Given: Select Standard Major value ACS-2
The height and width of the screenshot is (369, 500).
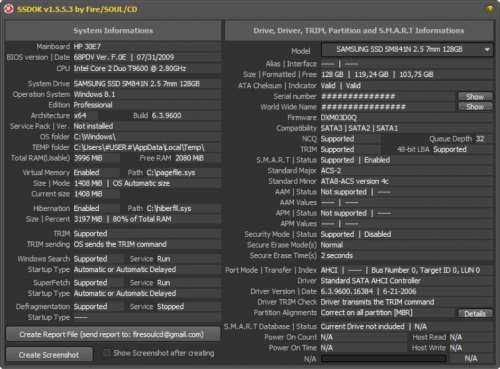Looking at the screenshot, I should (331, 171).
